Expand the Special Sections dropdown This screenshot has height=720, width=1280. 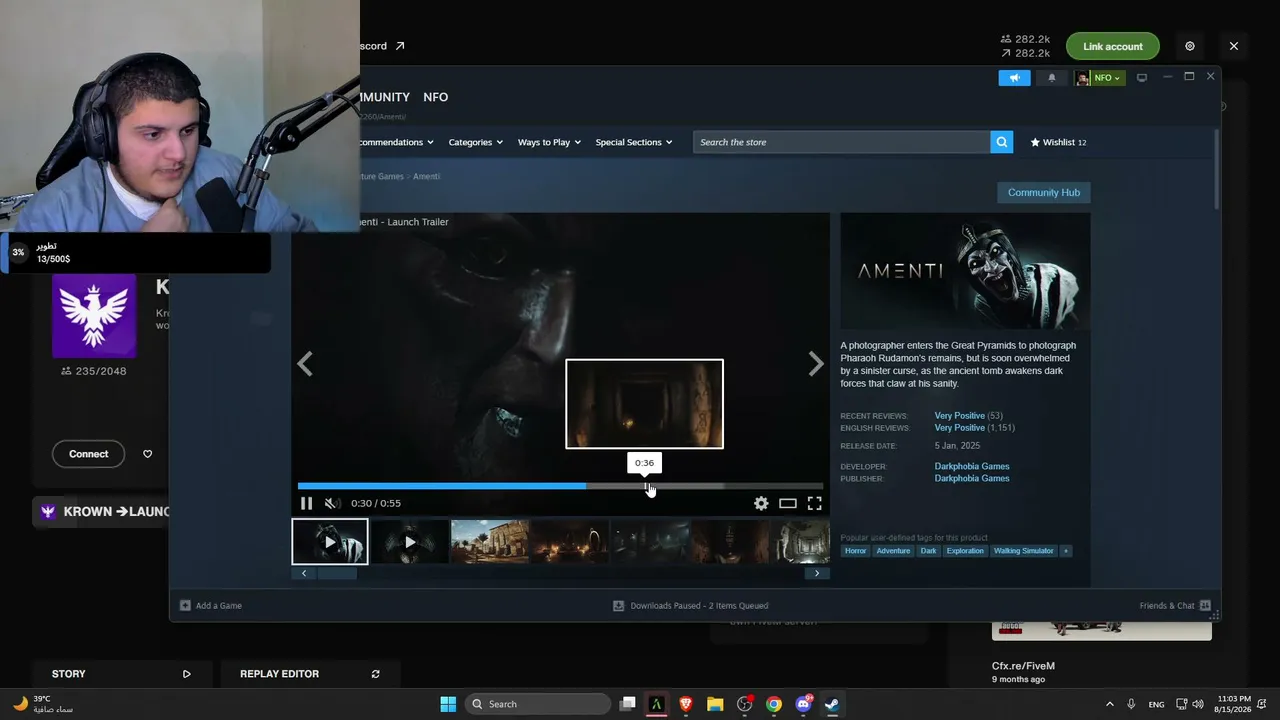coord(634,142)
